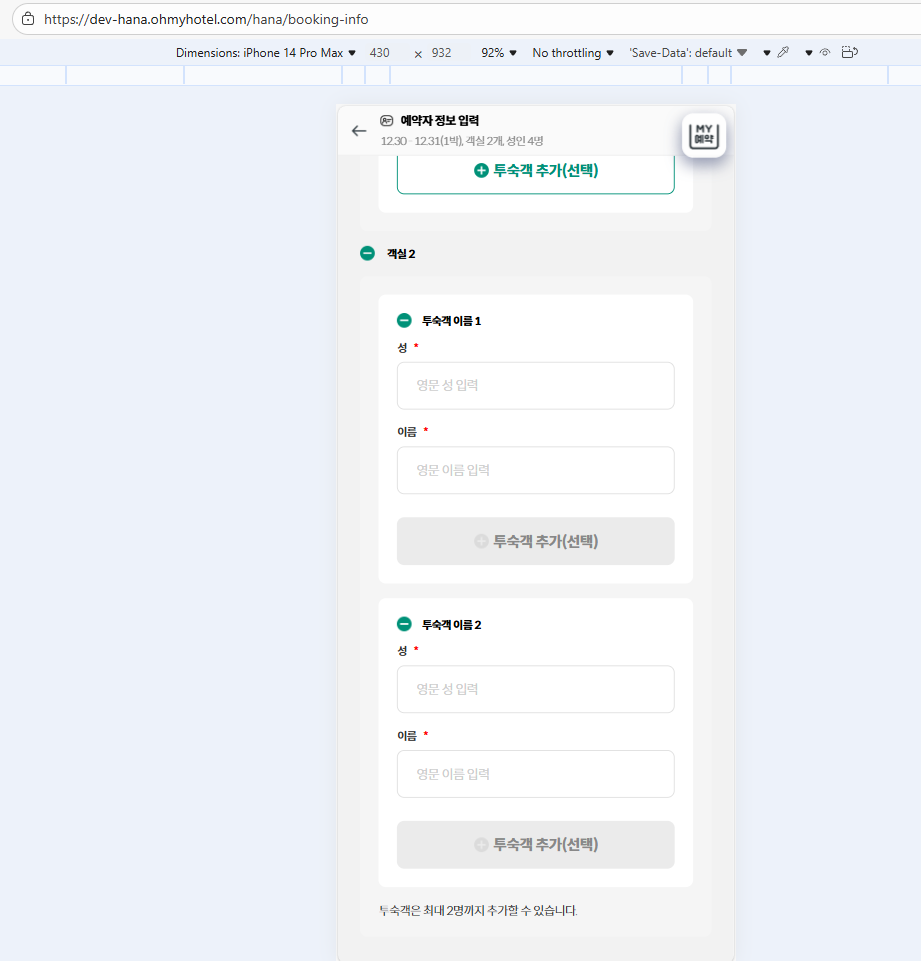Click the height field showing 932

[x=442, y=53]
